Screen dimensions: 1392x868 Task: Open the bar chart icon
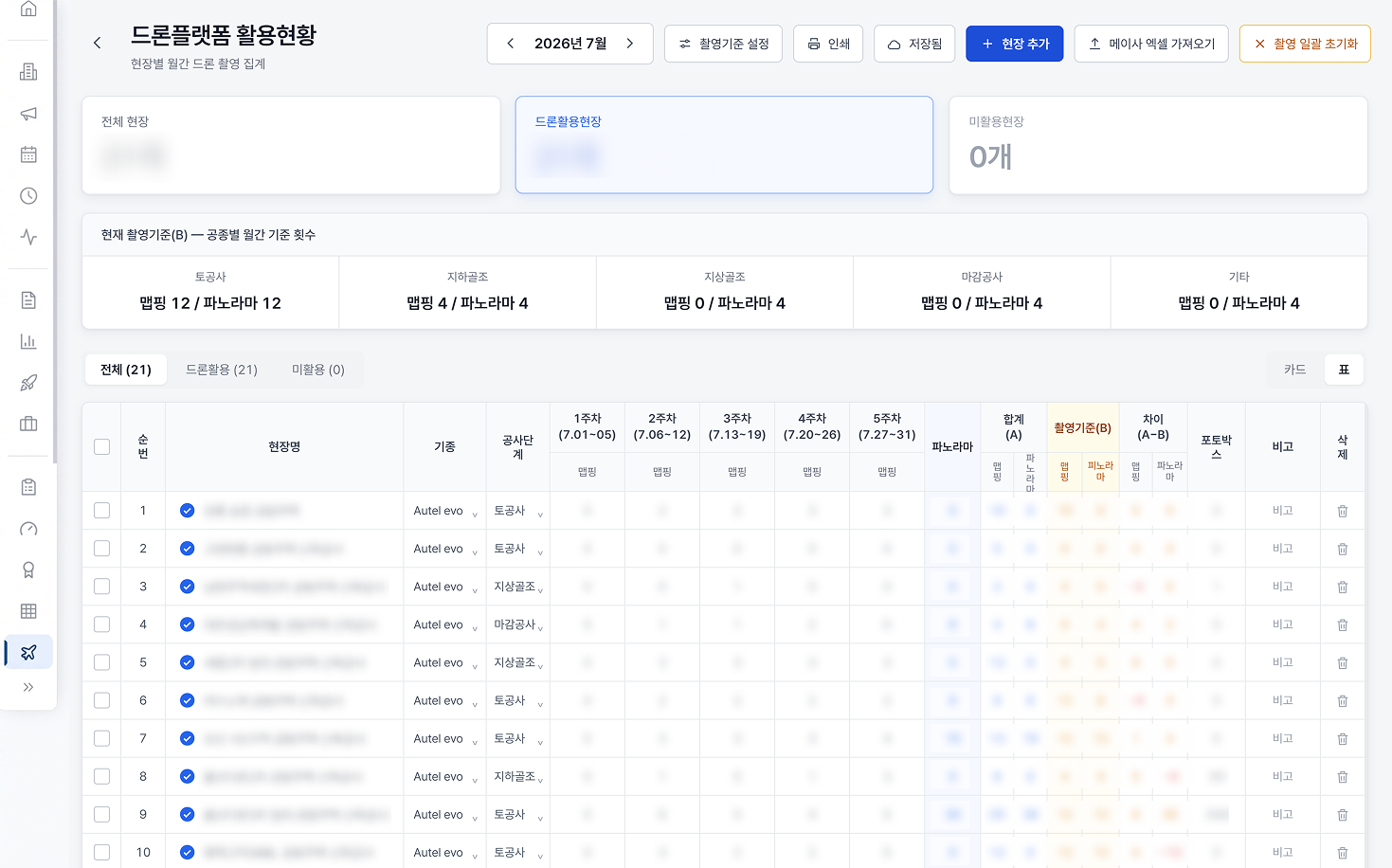pos(28,341)
